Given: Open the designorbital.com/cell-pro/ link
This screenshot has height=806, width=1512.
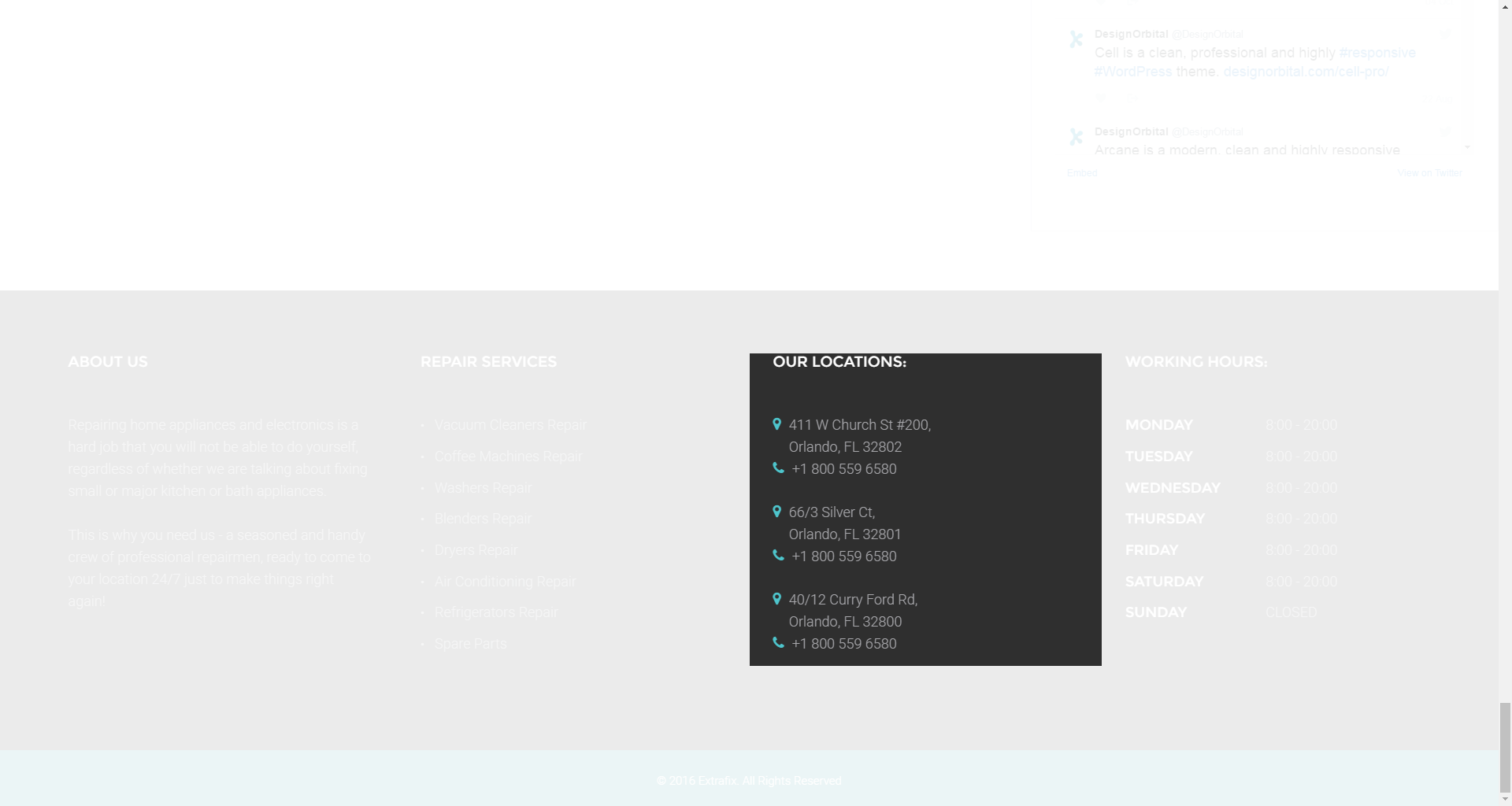Looking at the screenshot, I should pos(1305,72).
